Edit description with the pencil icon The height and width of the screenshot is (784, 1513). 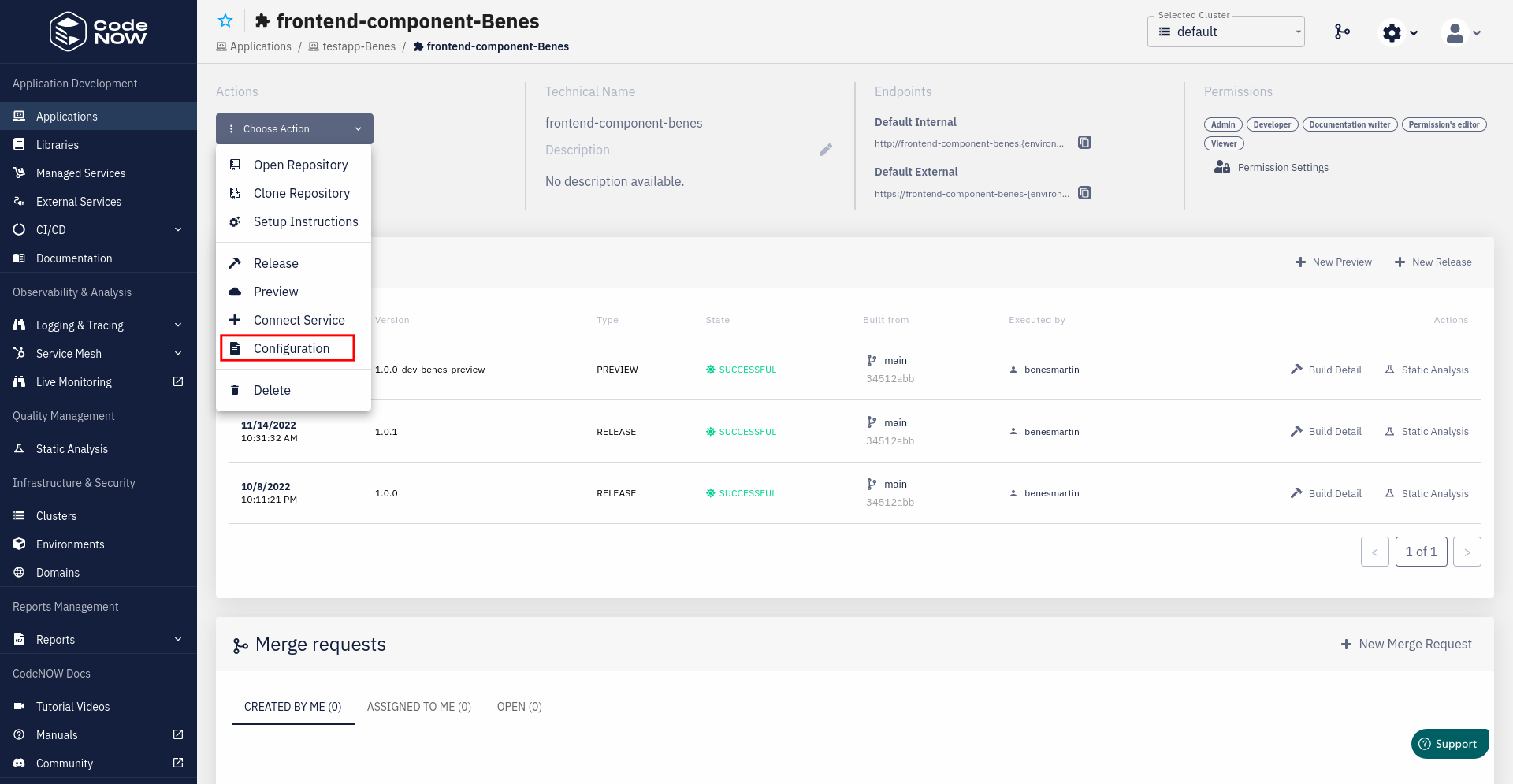tap(826, 150)
